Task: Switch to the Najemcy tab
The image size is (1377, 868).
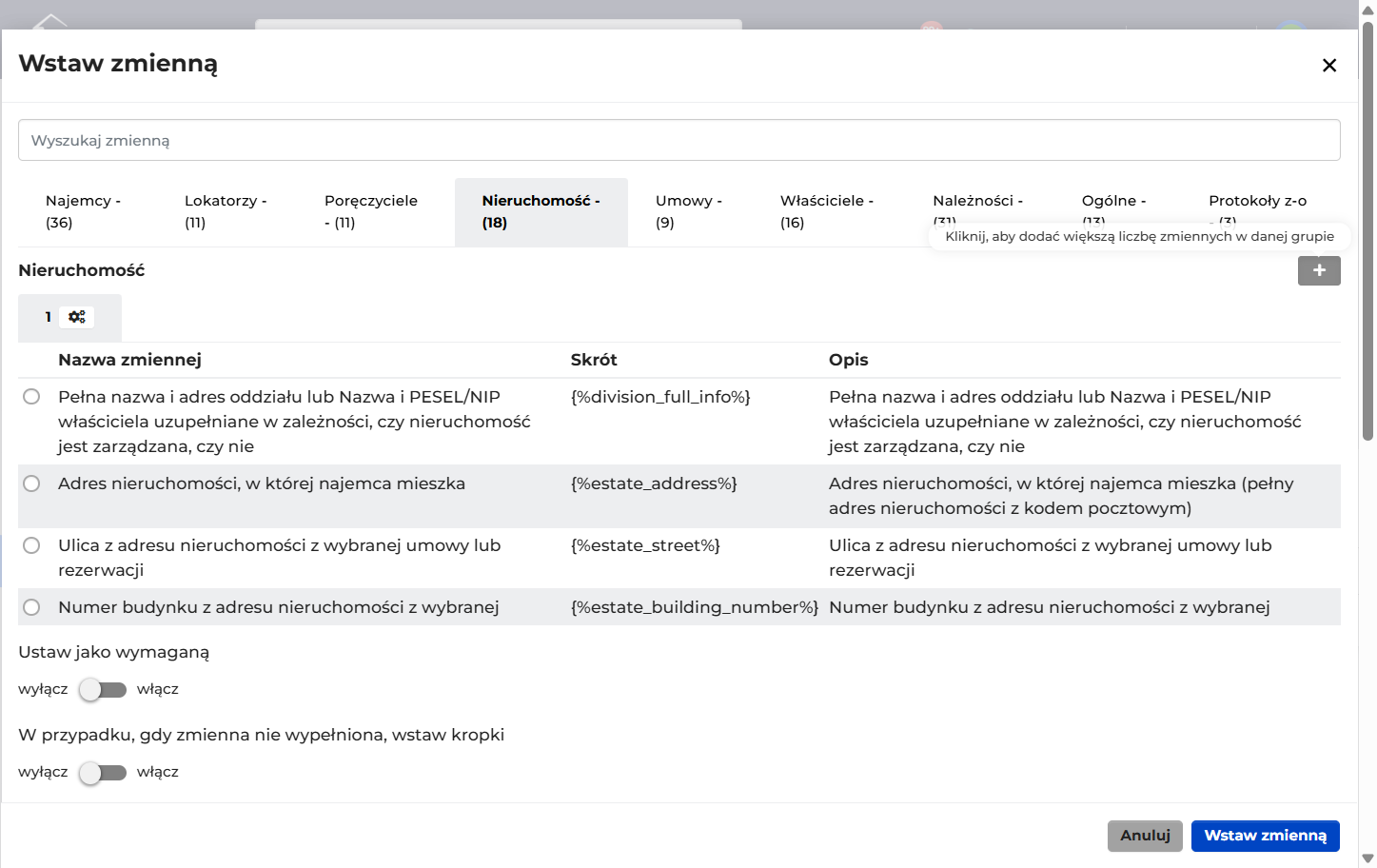Action: click(89, 211)
